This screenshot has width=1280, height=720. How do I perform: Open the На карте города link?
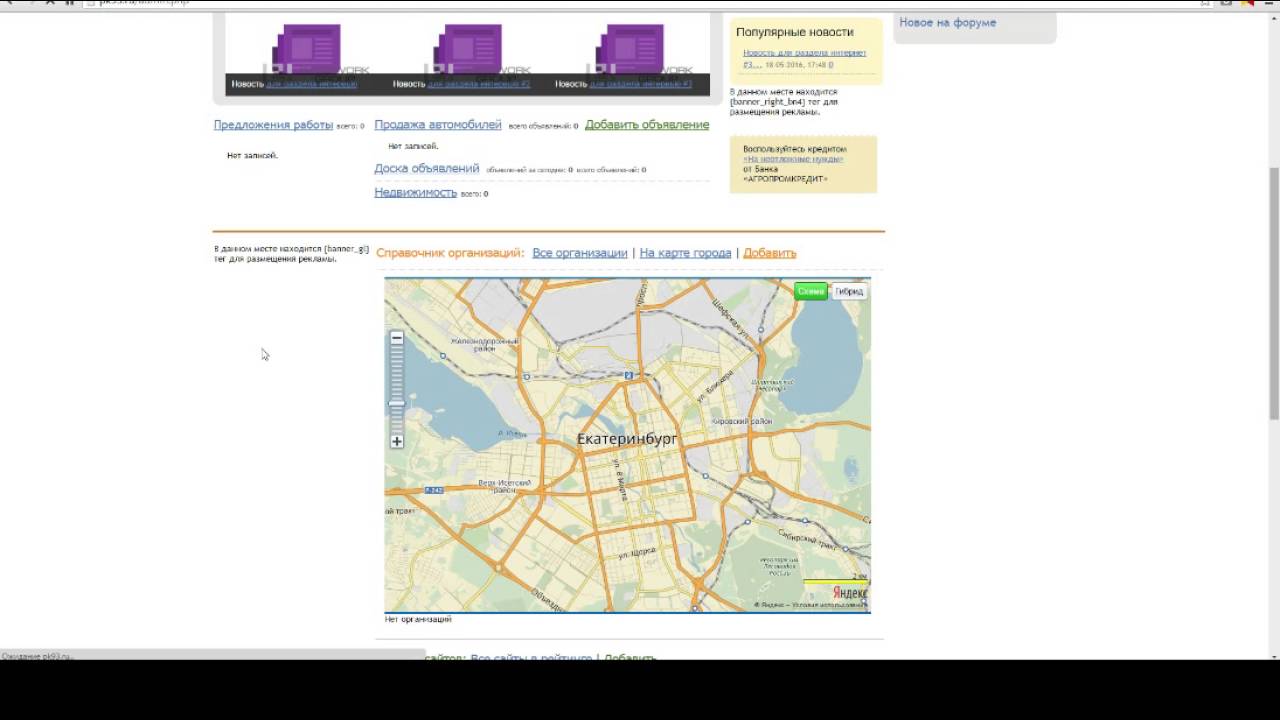pos(685,253)
